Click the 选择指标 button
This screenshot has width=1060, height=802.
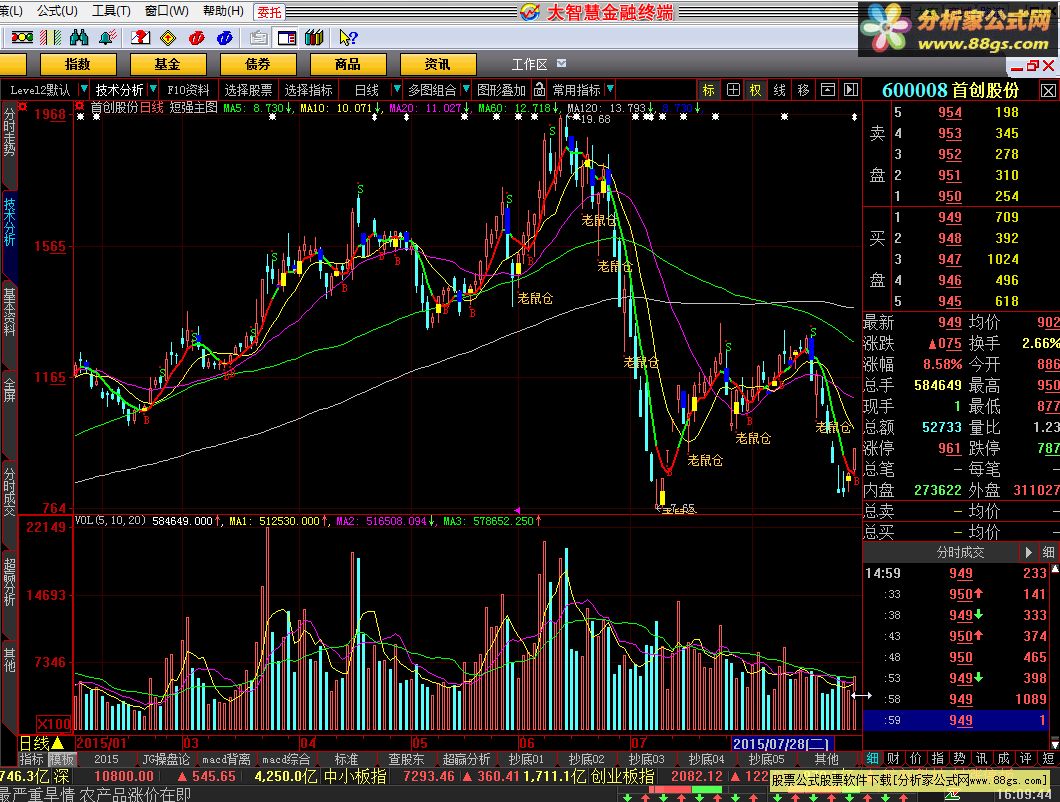308,90
